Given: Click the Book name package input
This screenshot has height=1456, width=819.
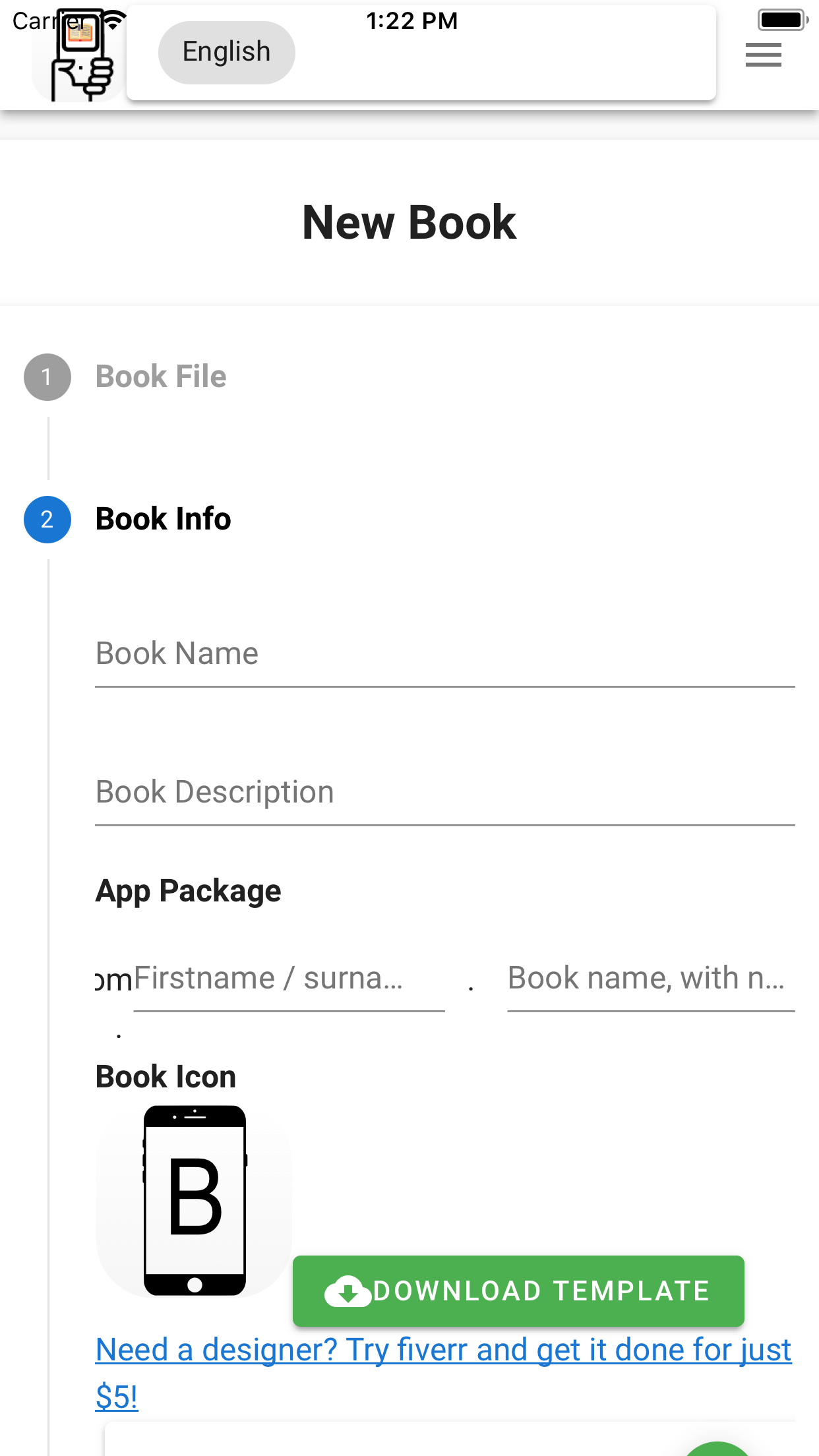Looking at the screenshot, I should tap(650, 979).
